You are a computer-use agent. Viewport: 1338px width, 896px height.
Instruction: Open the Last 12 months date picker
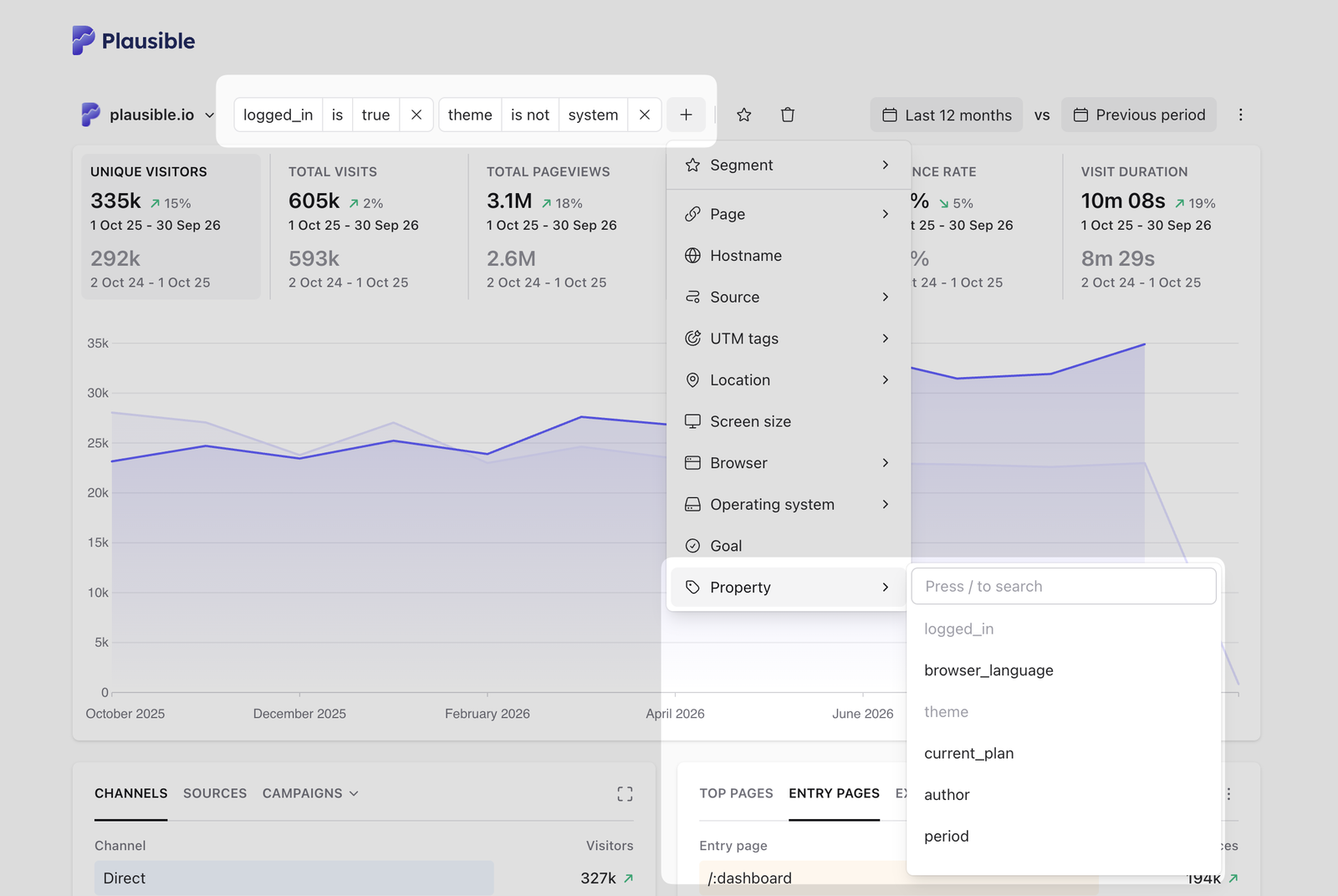(947, 115)
